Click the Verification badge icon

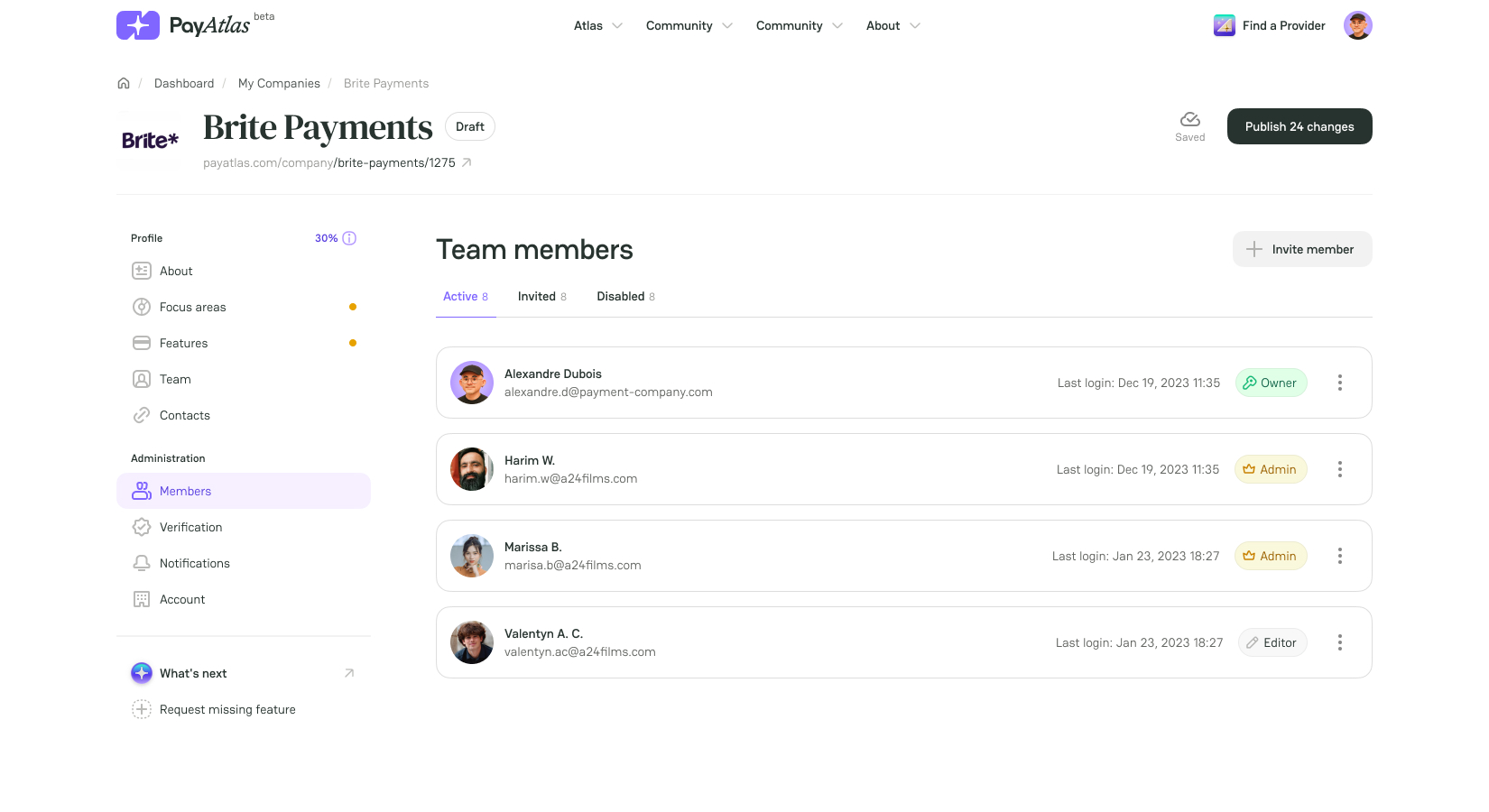(x=142, y=527)
